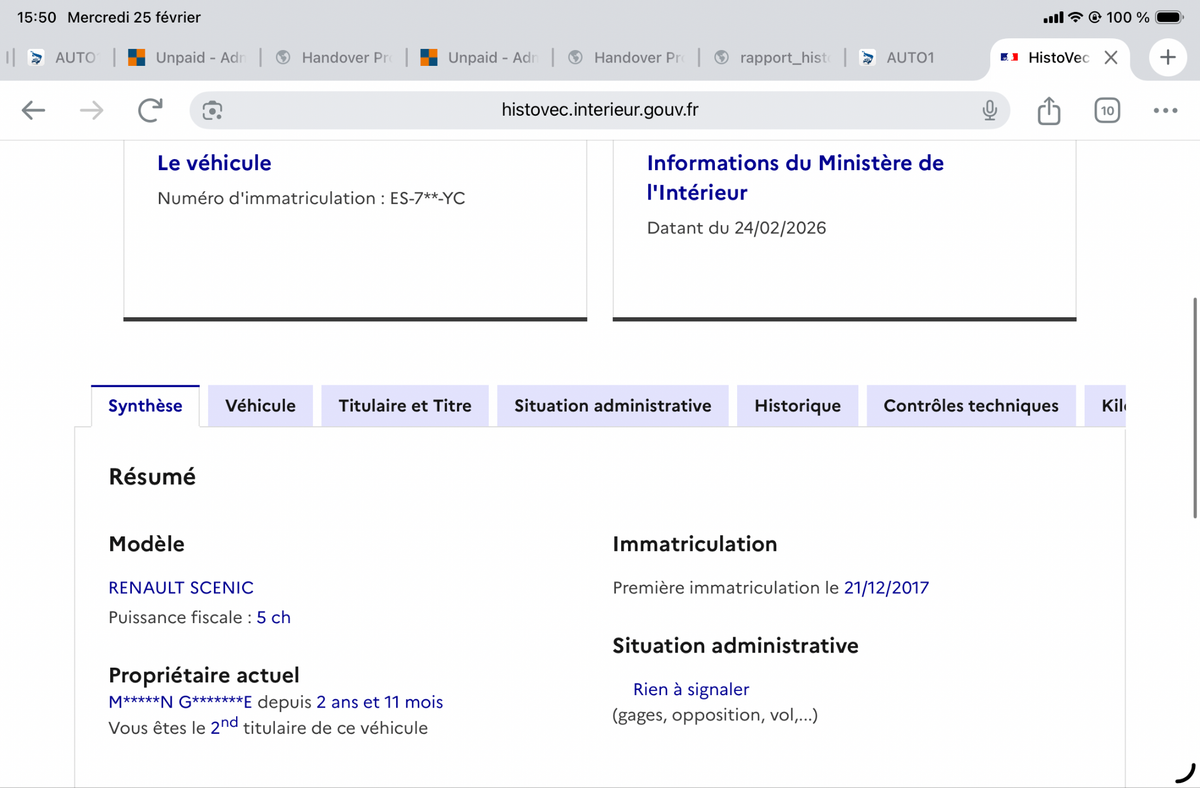Select the Situation administrative tab

click(x=612, y=406)
